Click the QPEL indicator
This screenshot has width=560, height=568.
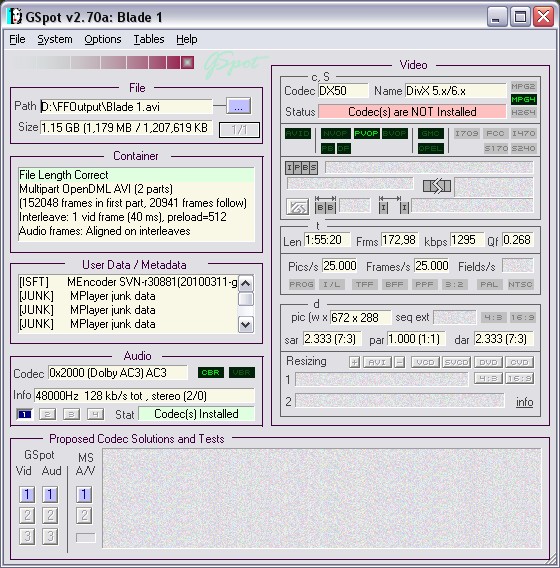pyautogui.click(x=430, y=148)
